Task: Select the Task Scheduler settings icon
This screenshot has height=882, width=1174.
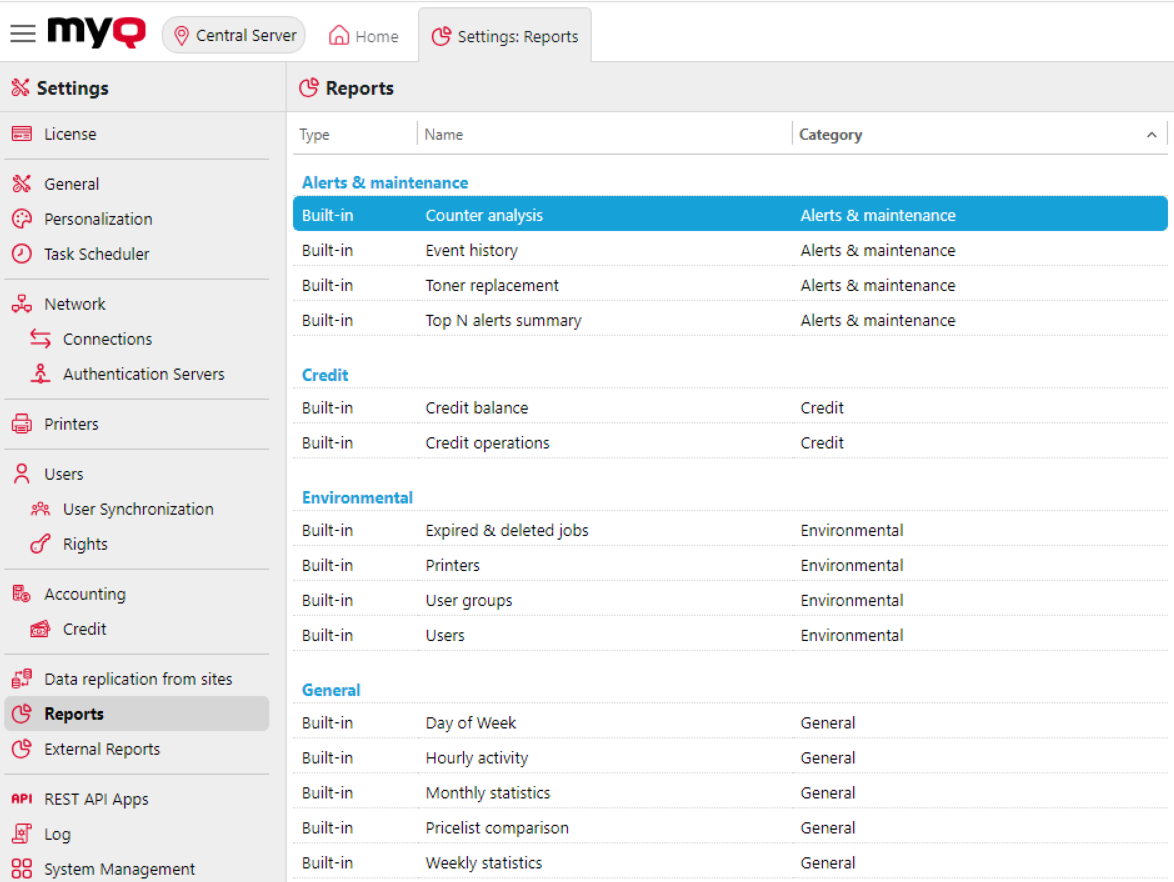Action: click(x=22, y=253)
